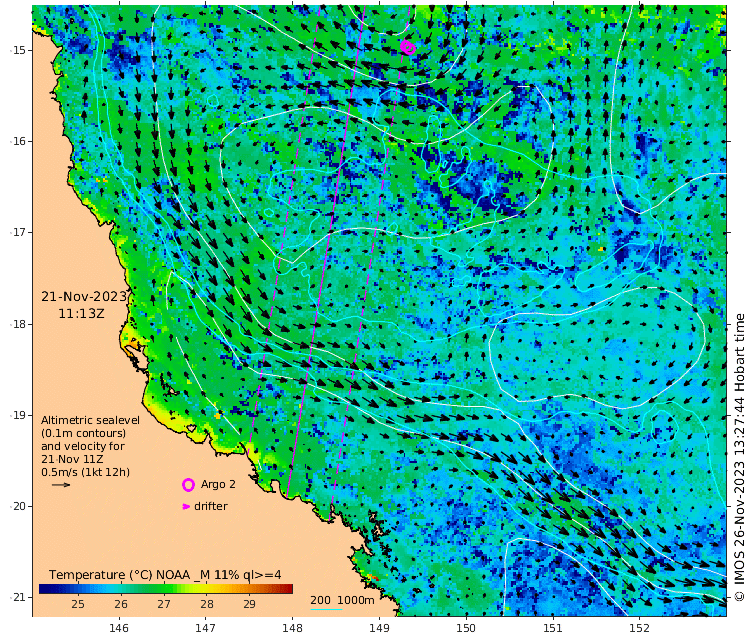Click the '200 1000m' depth contour label

tap(342, 600)
